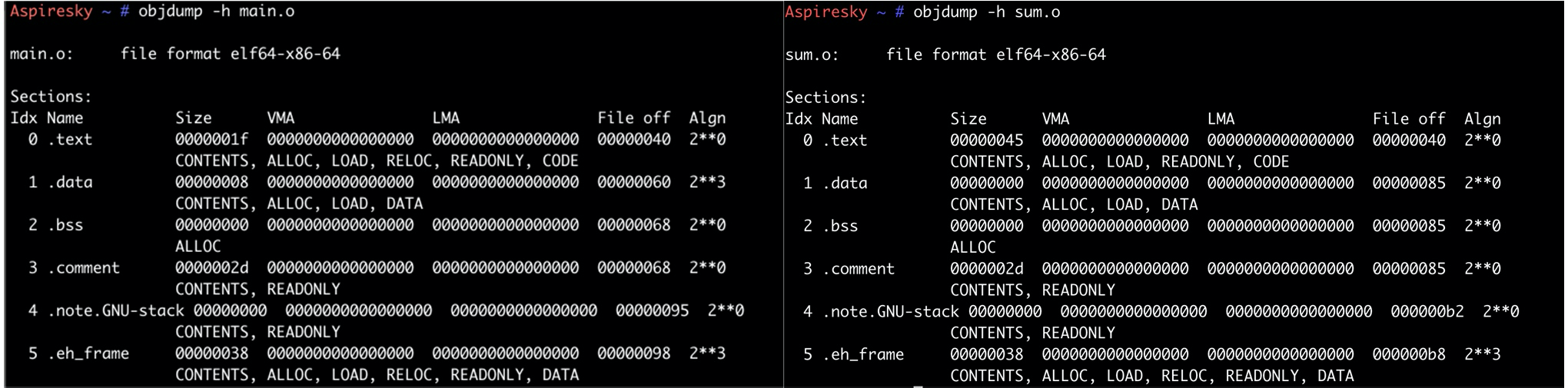Image resolution: width=1568 pixels, height=388 pixels.
Task: Click file offset 00000098 in main.o
Action: click(x=634, y=353)
